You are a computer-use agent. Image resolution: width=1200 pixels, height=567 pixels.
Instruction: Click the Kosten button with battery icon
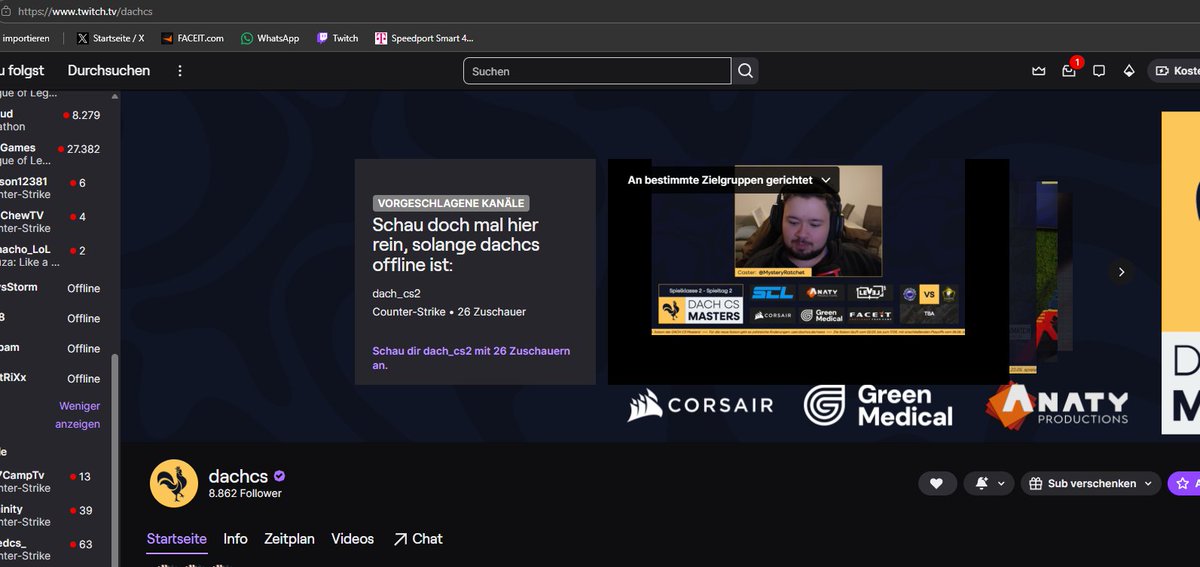tap(1174, 71)
